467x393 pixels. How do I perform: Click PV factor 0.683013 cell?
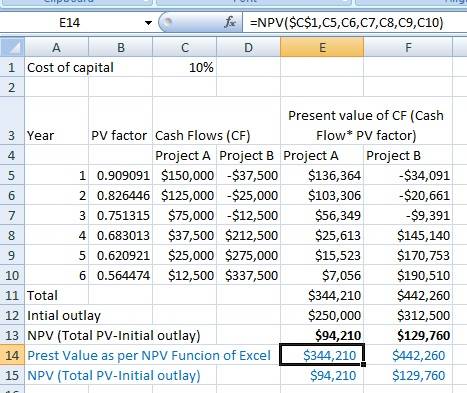click(121, 235)
